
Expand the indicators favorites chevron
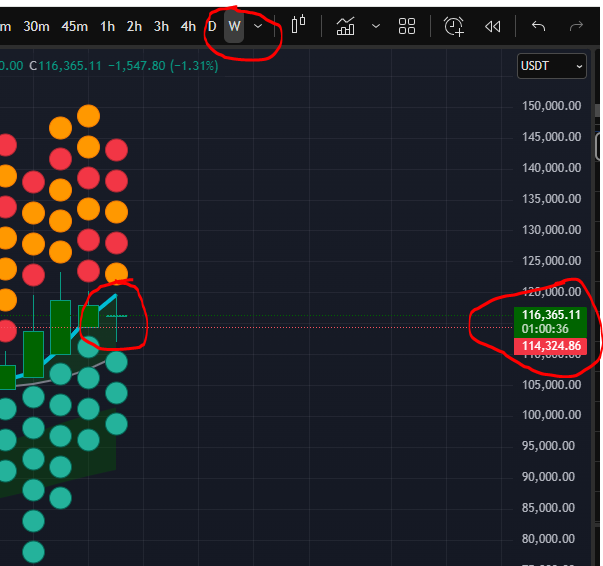pos(376,27)
